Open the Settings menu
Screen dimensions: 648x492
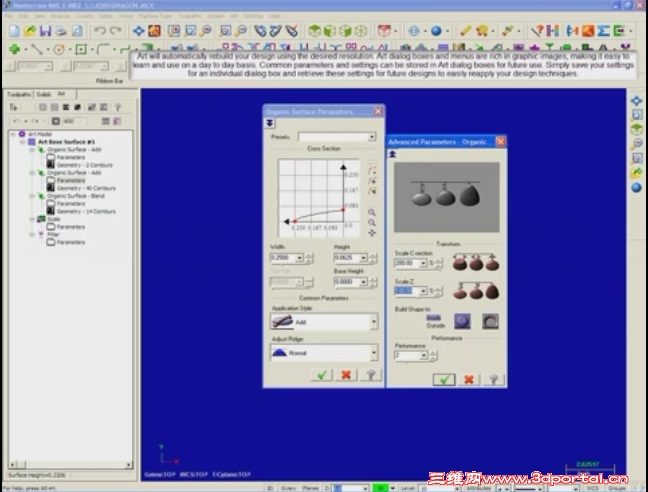pyautogui.click(x=253, y=16)
